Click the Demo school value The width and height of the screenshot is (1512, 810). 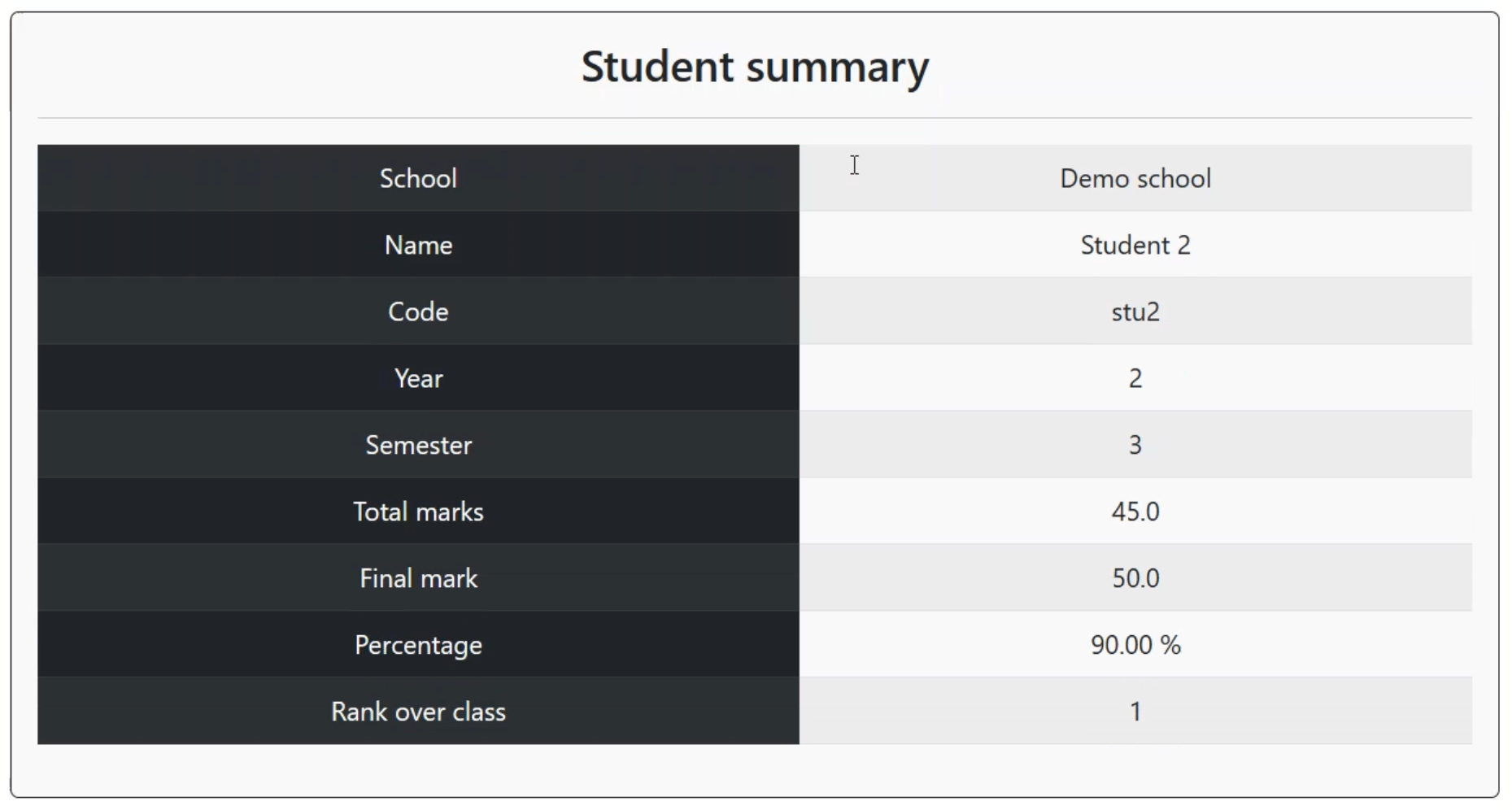point(1135,178)
